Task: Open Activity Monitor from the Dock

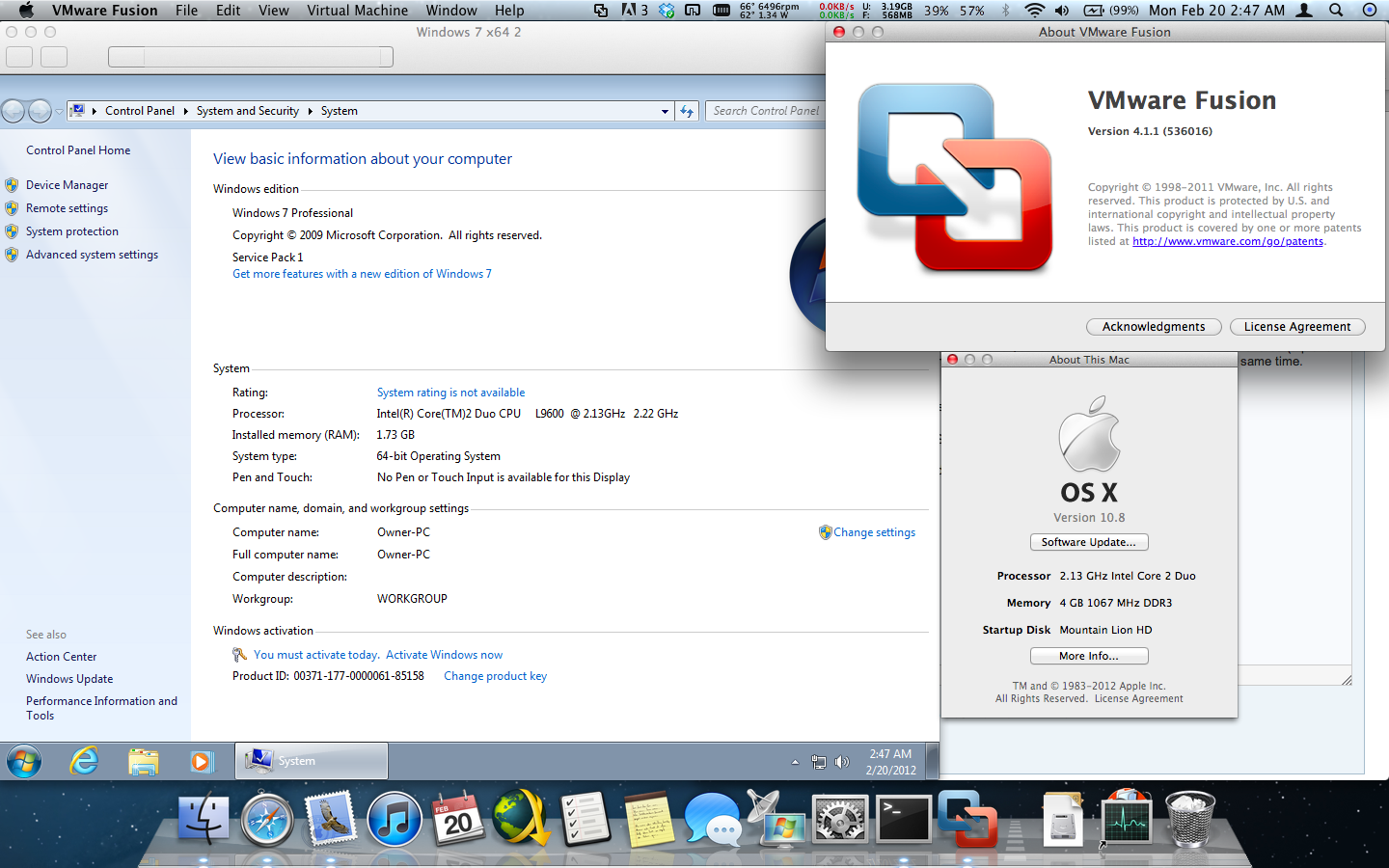Action: 1127,819
